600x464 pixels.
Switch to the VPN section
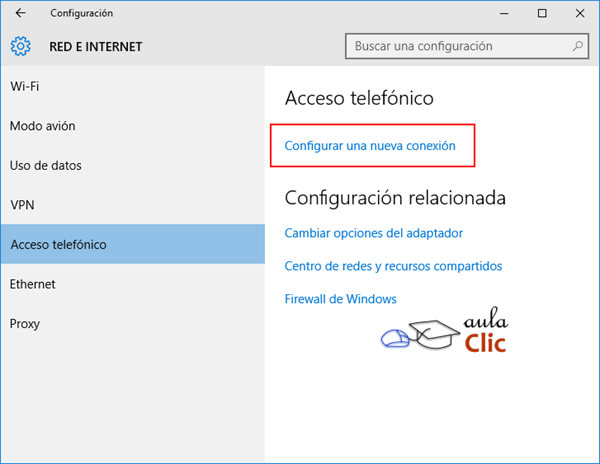point(22,205)
